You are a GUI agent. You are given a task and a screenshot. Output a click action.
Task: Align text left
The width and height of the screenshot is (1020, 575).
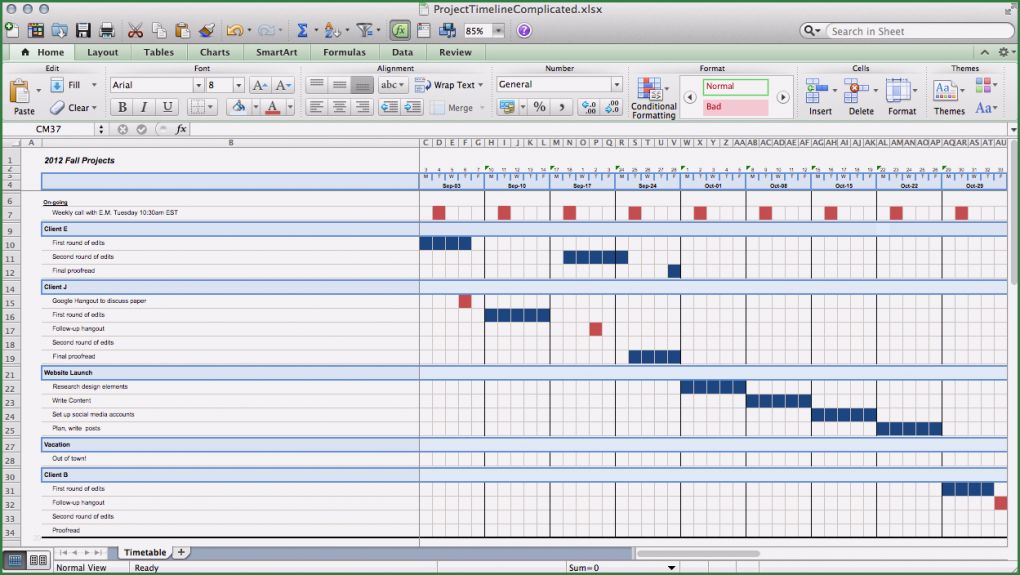317,107
